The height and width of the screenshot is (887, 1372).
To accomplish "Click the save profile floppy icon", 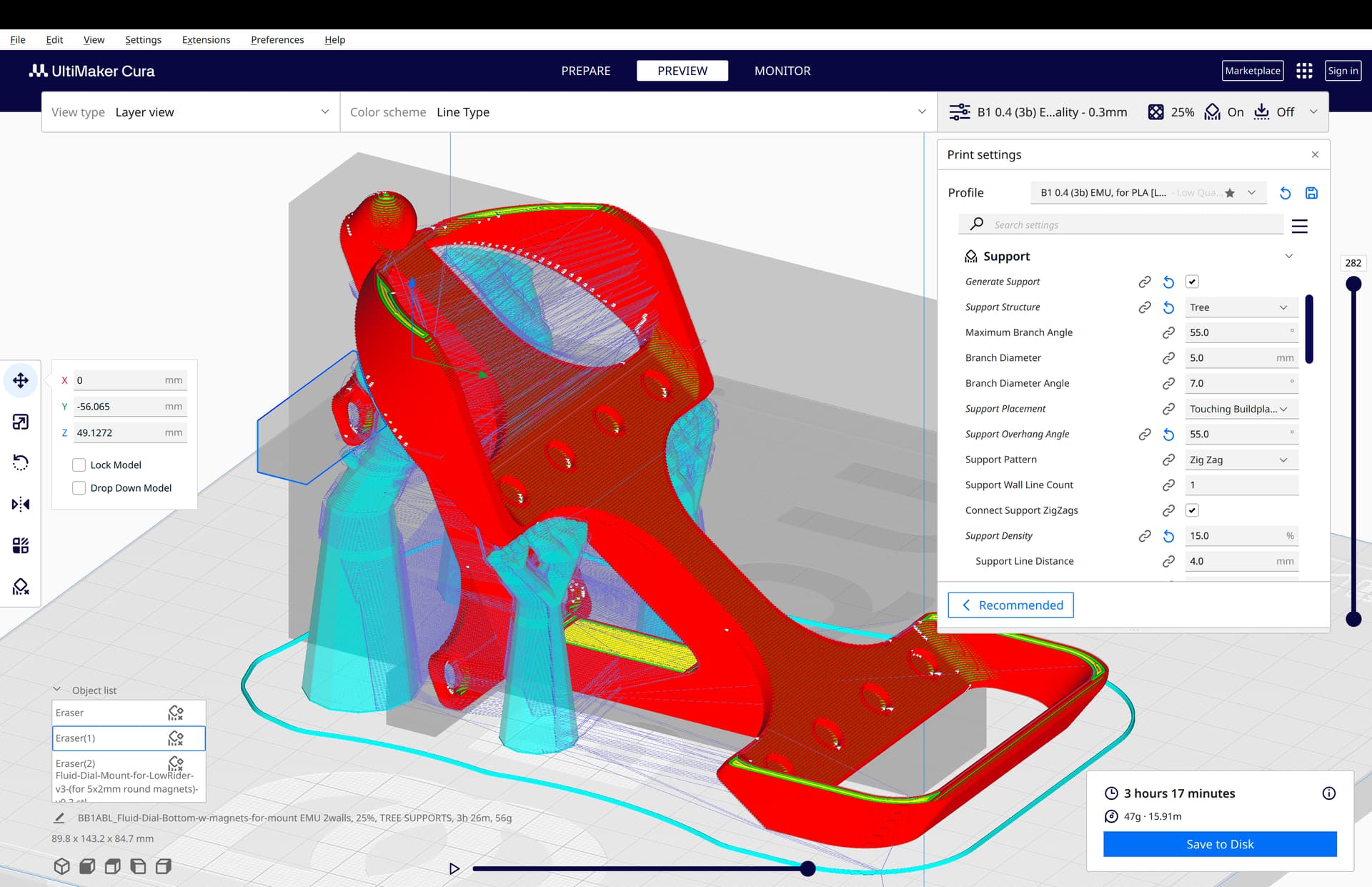I will (x=1311, y=193).
